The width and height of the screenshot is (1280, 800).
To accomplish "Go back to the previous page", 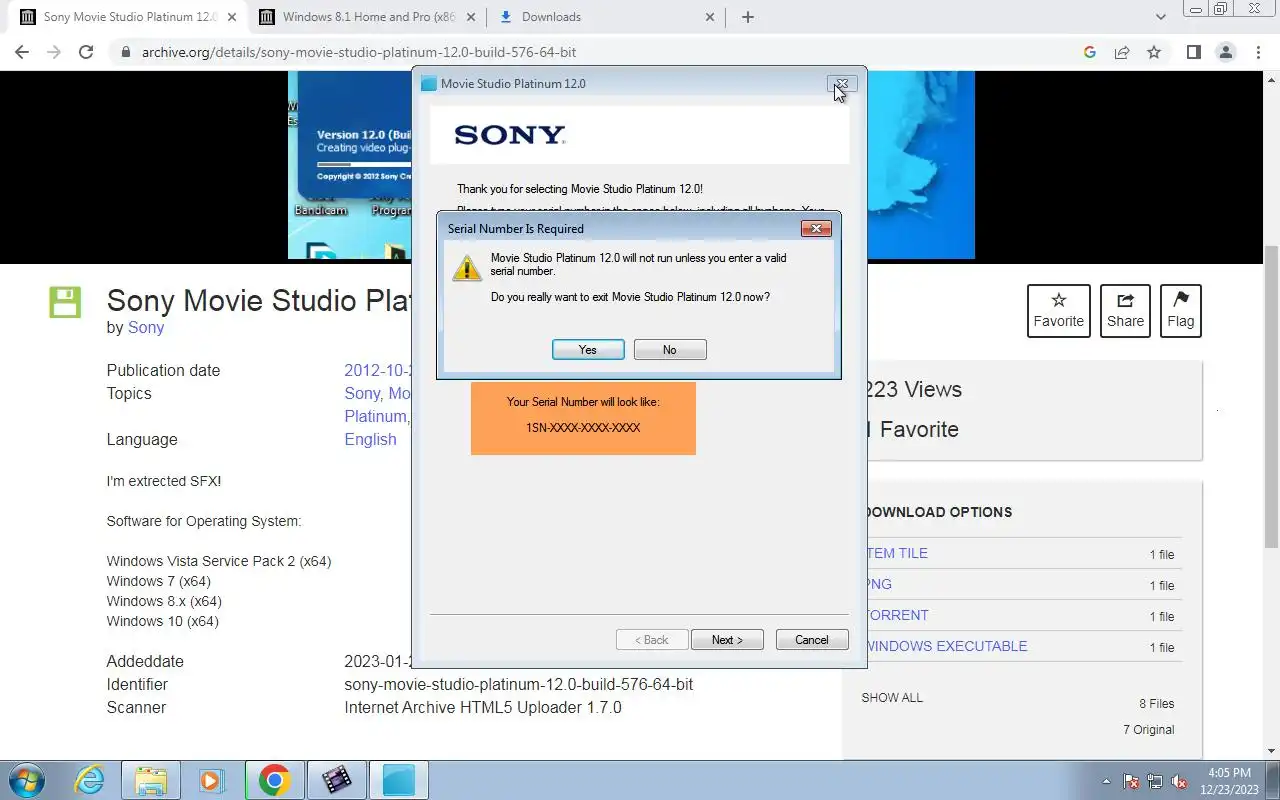I will pos(22,52).
